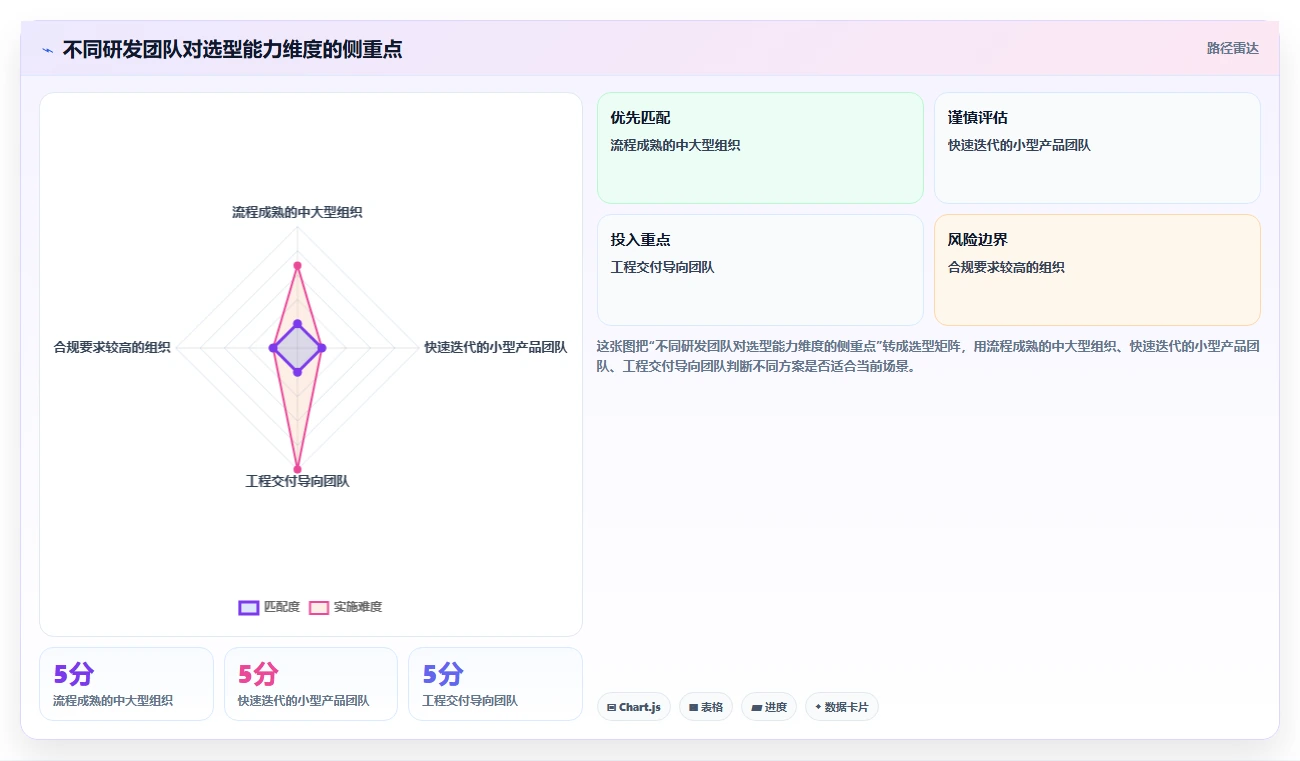Click the radar axis label 合规要求较高的组织
The width and height of the screenshot is (1300, 761).
coord(112,347)
